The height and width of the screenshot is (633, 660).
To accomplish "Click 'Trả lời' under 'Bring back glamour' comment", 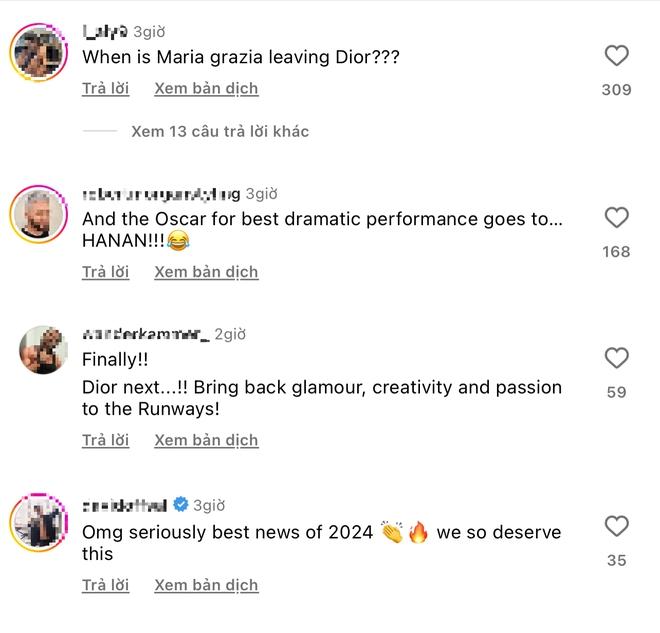I will pyautogui.click(x=106, y=440).
